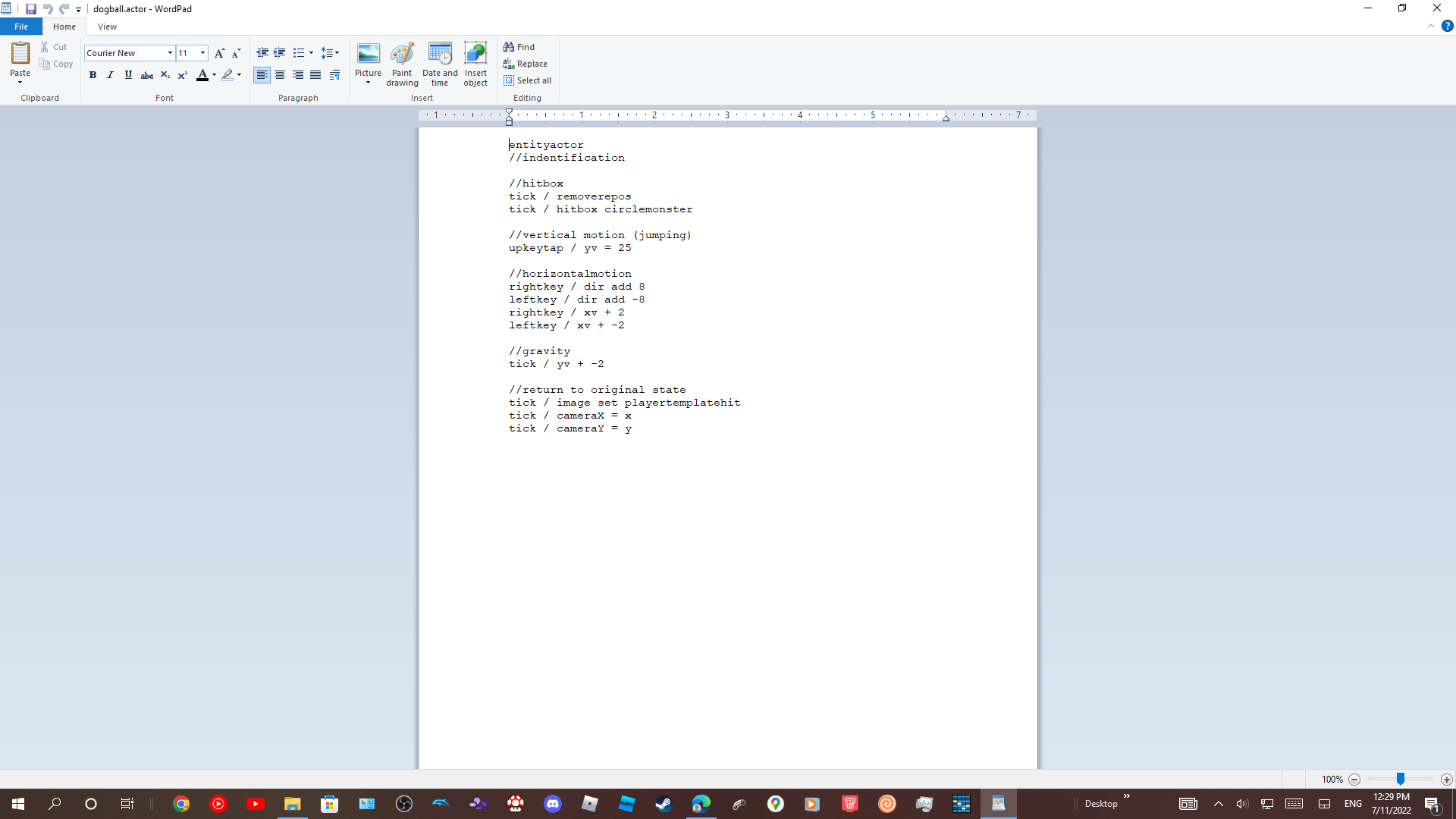Toggle italic formatting
This screenshot has width=1456, height=819.
coord(110,75)
